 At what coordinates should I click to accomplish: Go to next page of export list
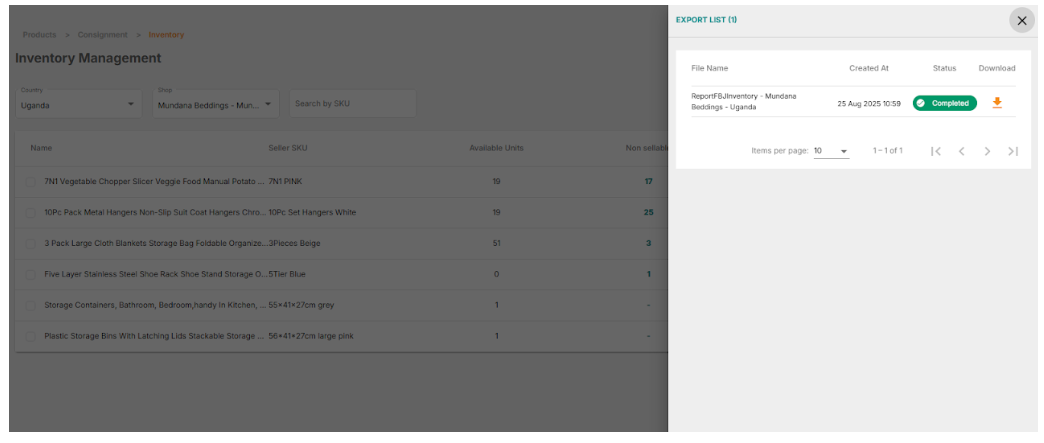point(987,151)
